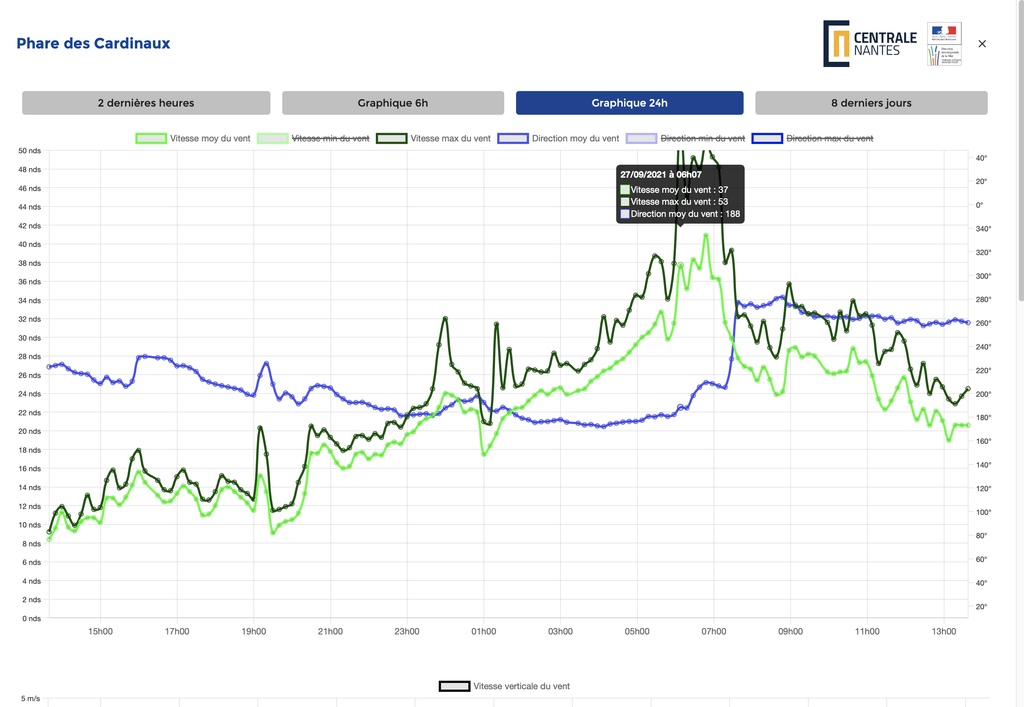Click the Direction min du vent swatch
Viewport: 1024px width, 707px height.
pyautogui.click(x=641, y=138)
